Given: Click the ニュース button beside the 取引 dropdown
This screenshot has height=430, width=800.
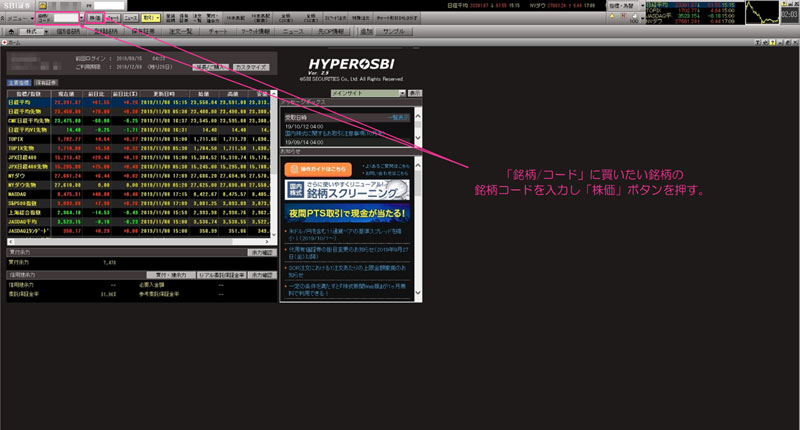Looking at the screenshot, I should pyautogui.click(x=131, y=18).
